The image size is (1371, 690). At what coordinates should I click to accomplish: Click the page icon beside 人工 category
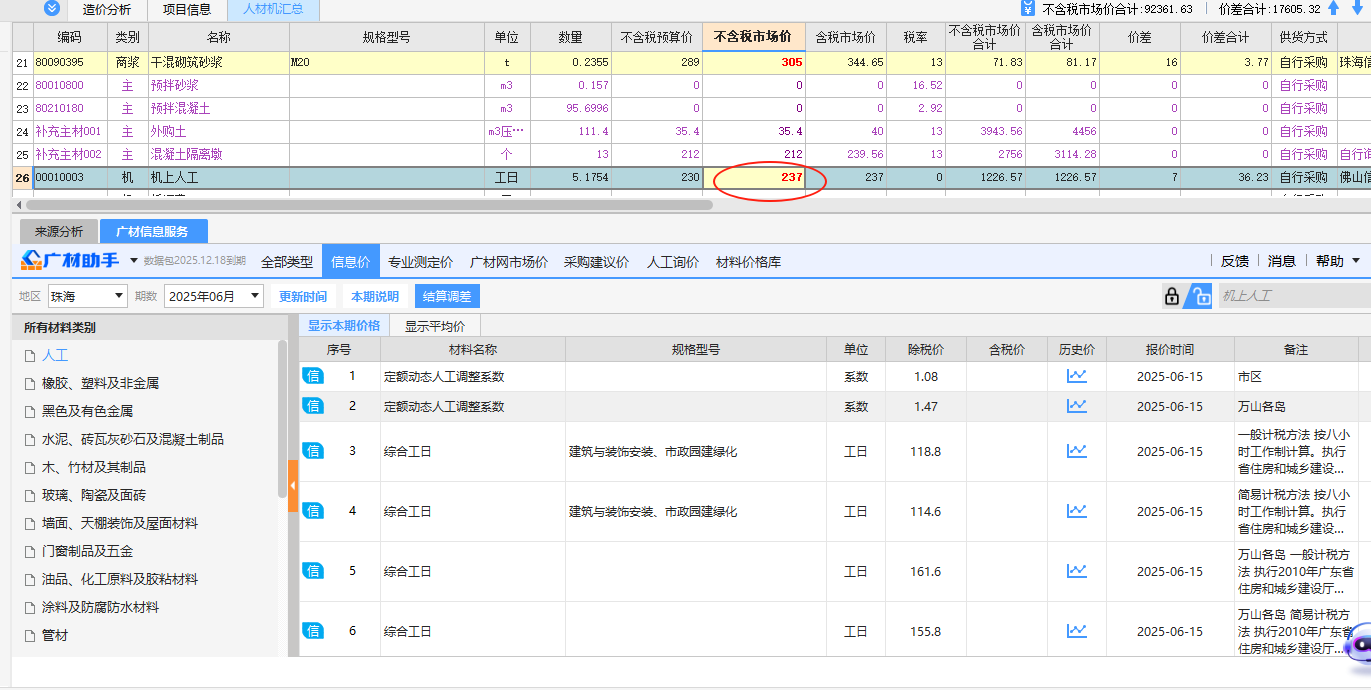[29, 355]
